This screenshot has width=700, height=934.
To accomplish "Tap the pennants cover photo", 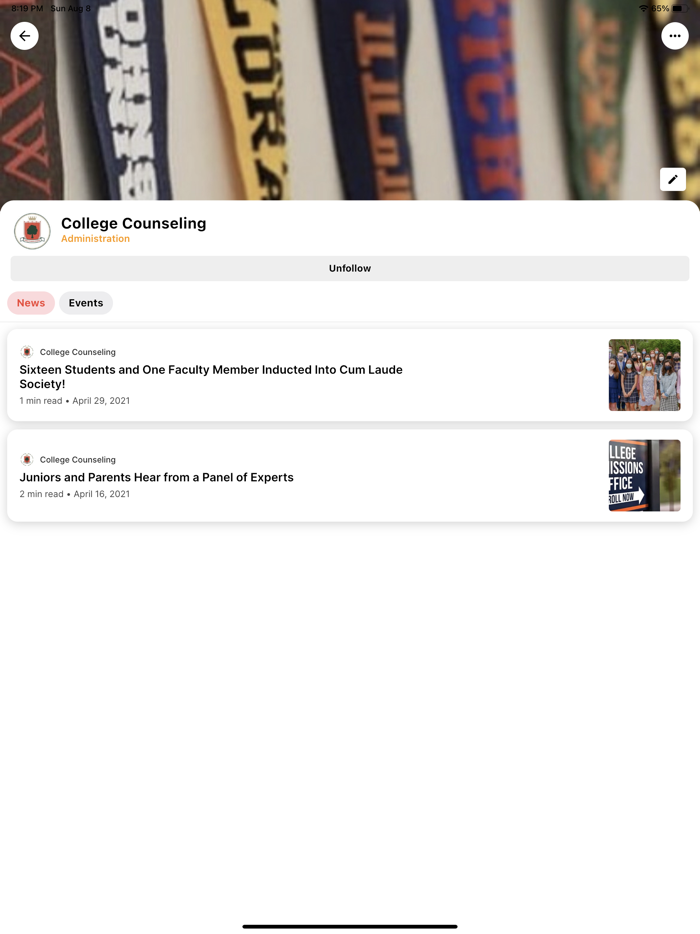I will click(x=350, y=100).
